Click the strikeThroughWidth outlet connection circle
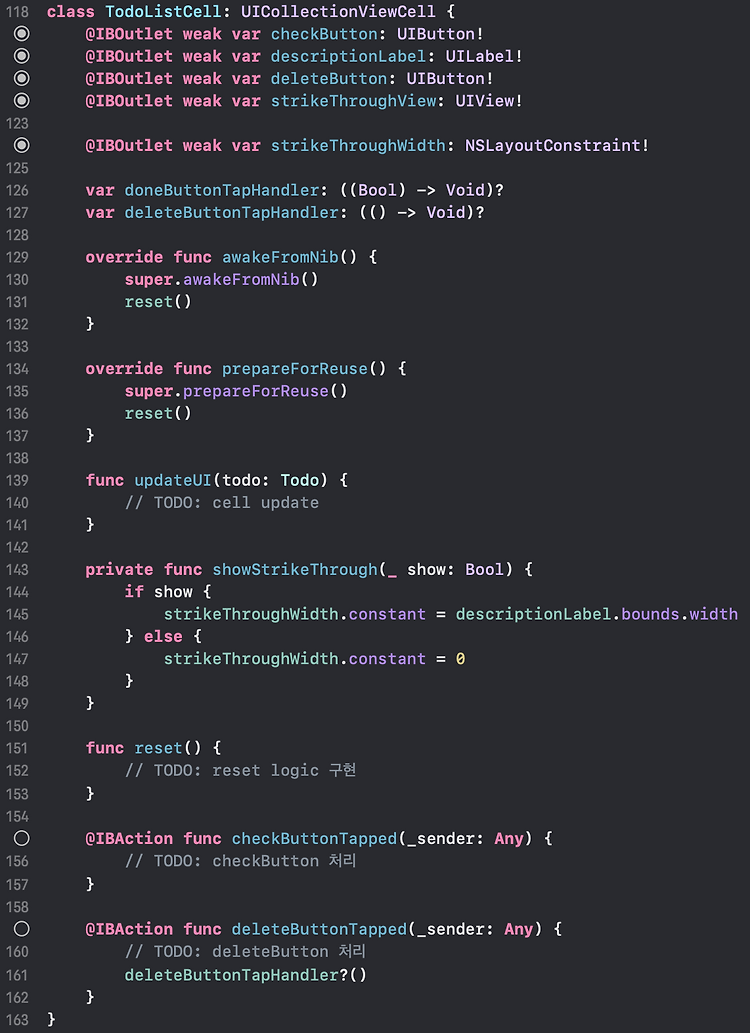The width and height of the screenshot is (750, 1033). coord(22,145)
